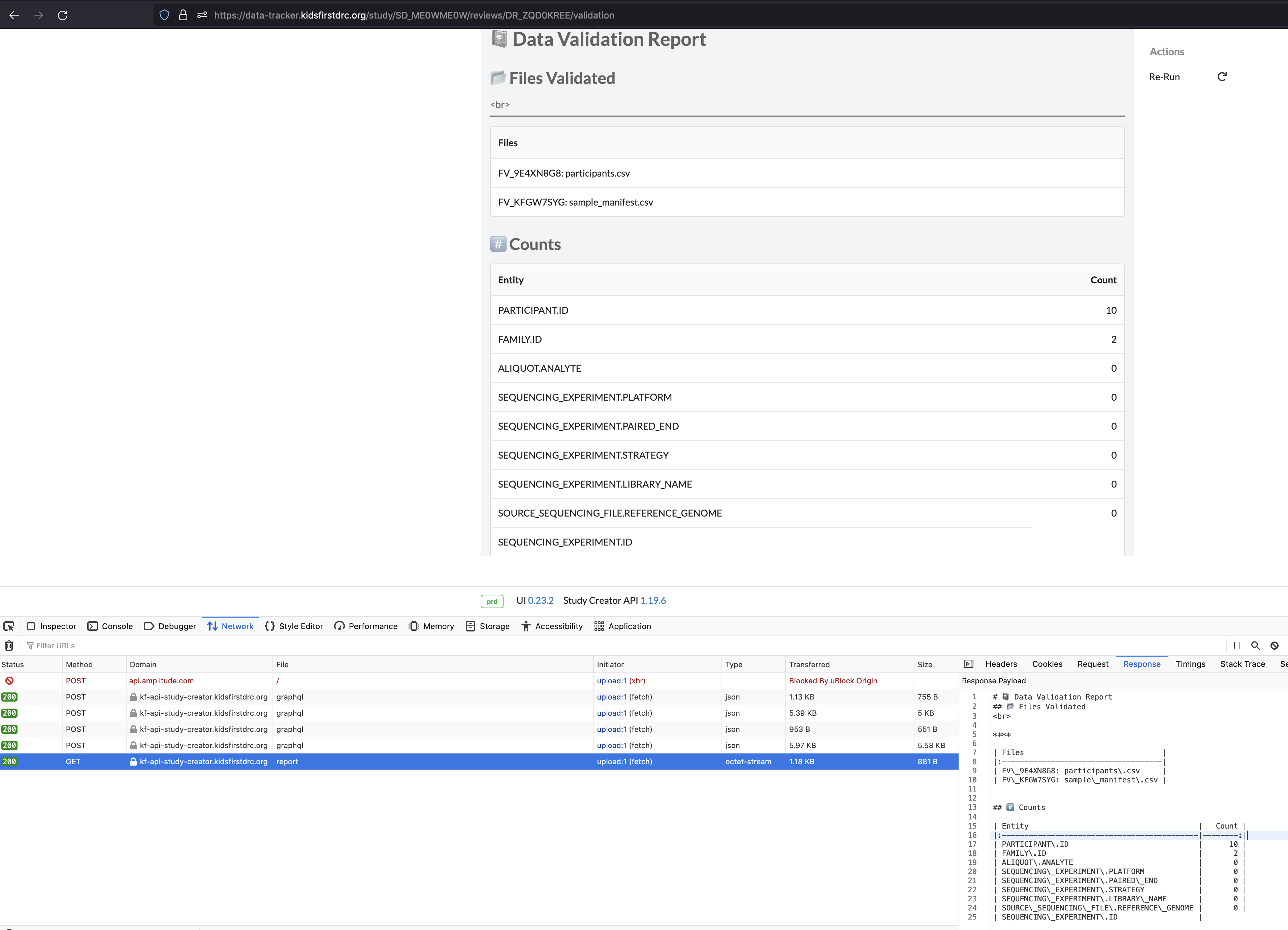Viewport: 1288px width, 930px height.
Task: Open the Storage panel icon
Action: point(471,626)
